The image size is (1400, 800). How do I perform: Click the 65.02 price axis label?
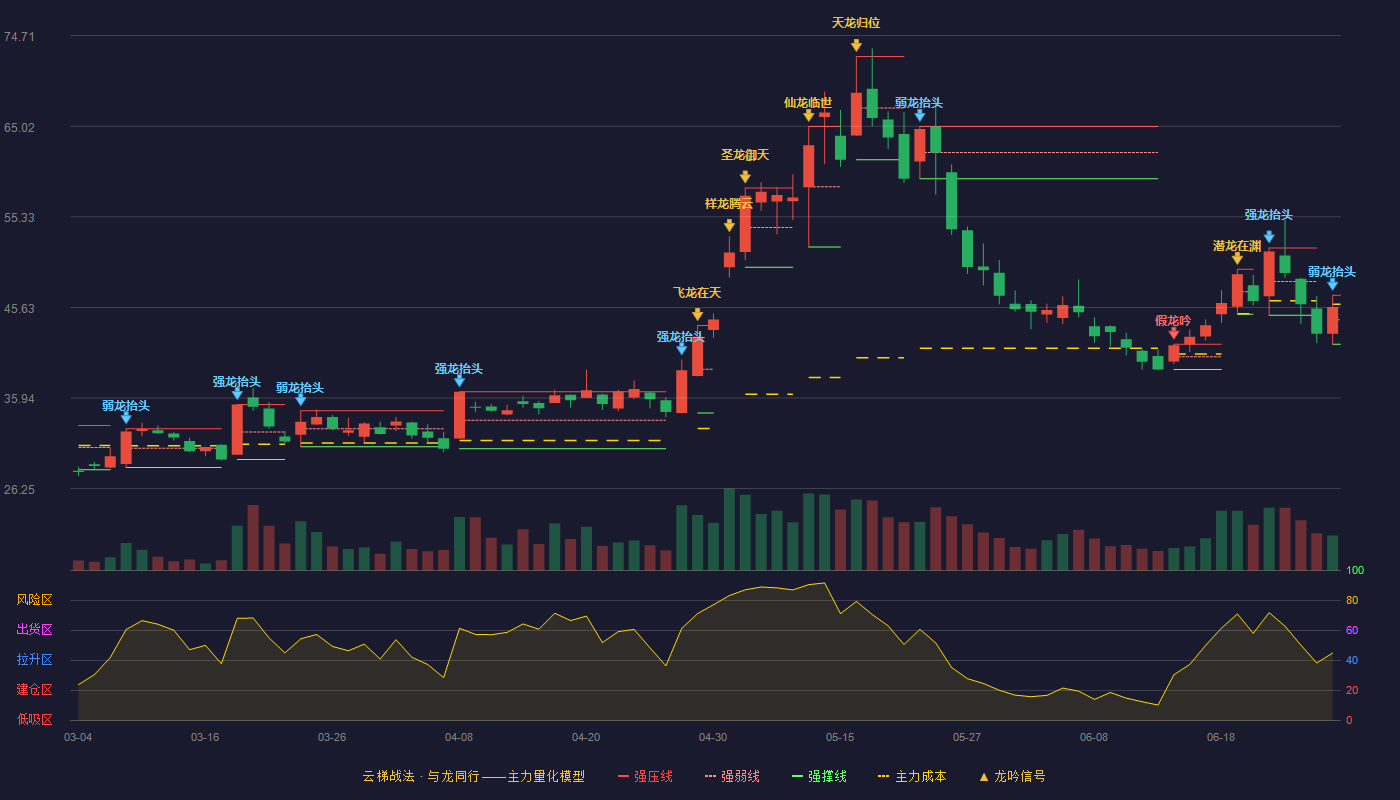19,128
